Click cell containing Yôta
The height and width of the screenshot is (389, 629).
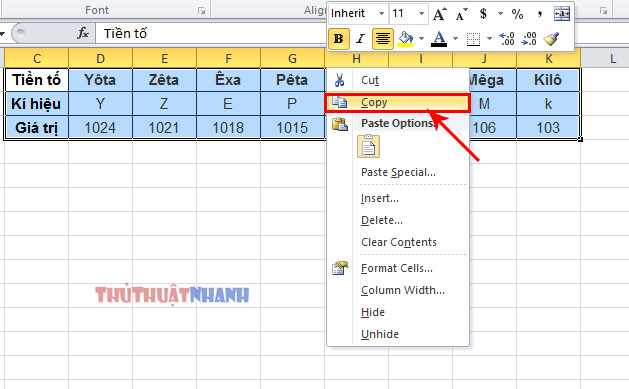100,80
